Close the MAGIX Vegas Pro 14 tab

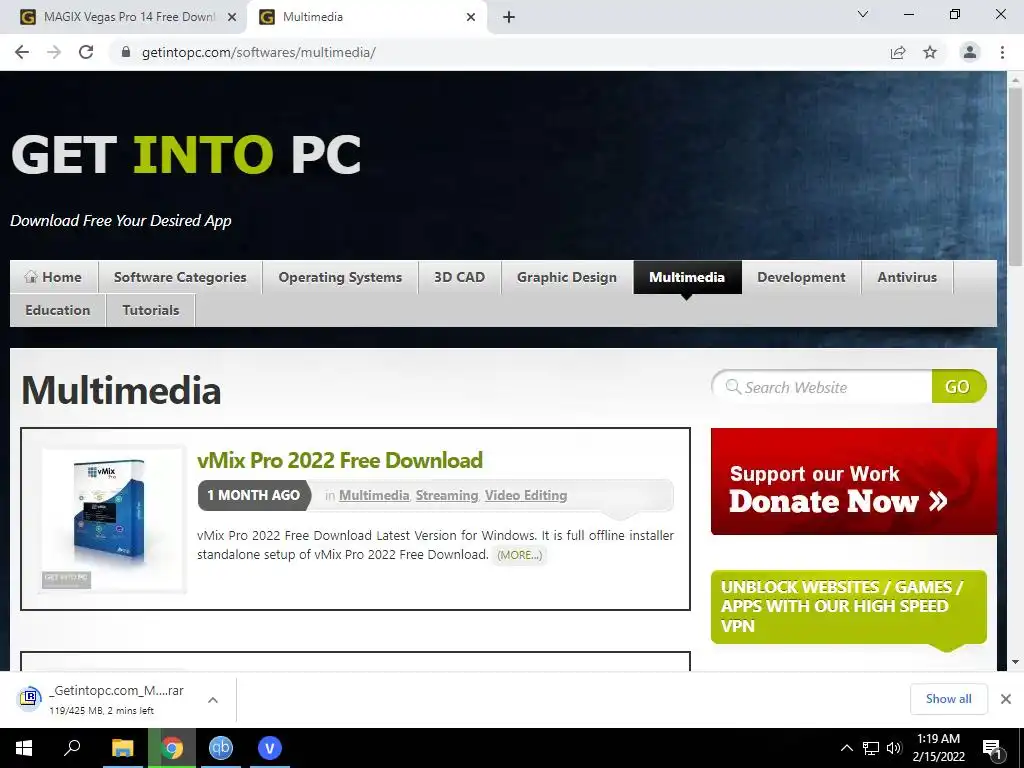click(x=232, y=17)
